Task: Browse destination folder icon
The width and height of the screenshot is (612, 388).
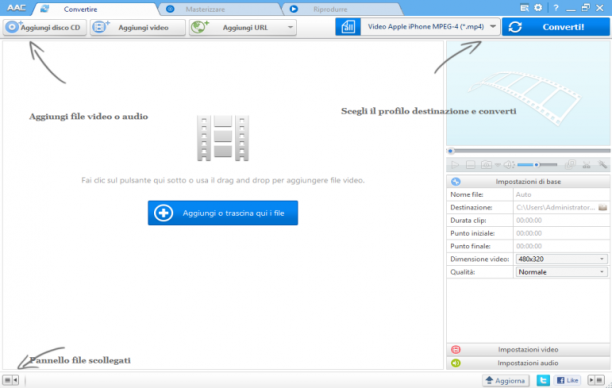Action: tap(603, 207)
